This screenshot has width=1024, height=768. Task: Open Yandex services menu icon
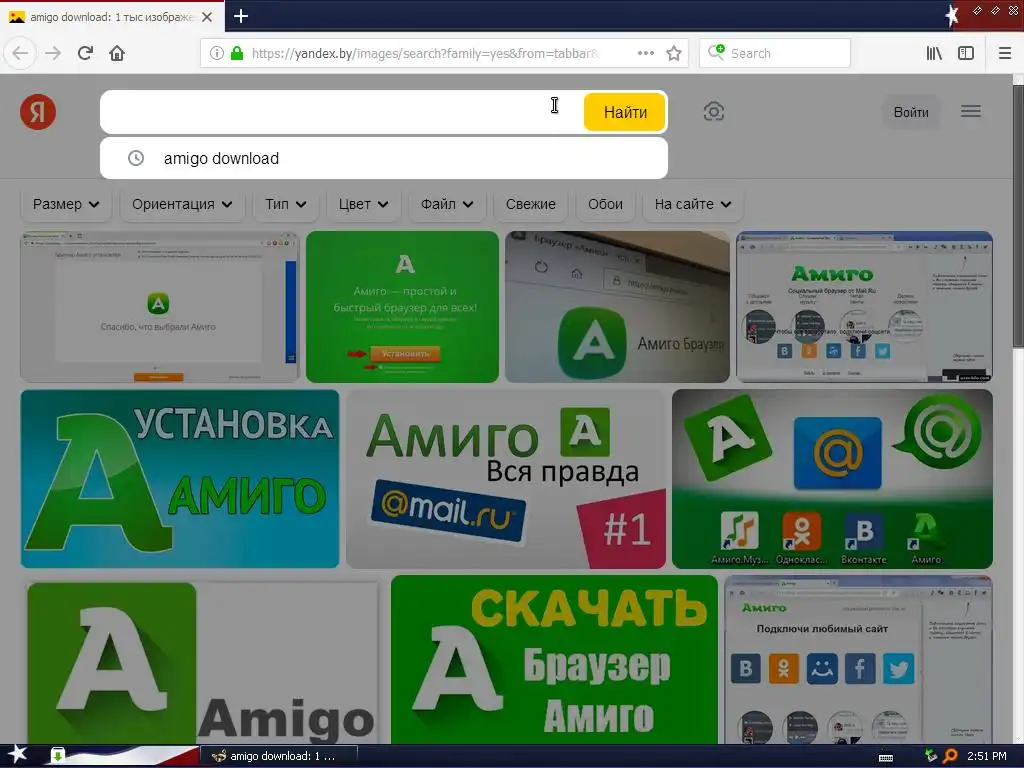point(971,111)
